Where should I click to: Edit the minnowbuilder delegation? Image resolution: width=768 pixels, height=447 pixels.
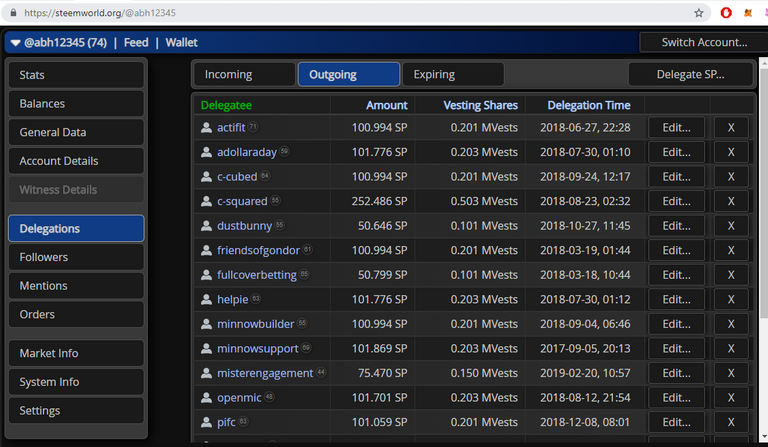click(x=676, y=324)
